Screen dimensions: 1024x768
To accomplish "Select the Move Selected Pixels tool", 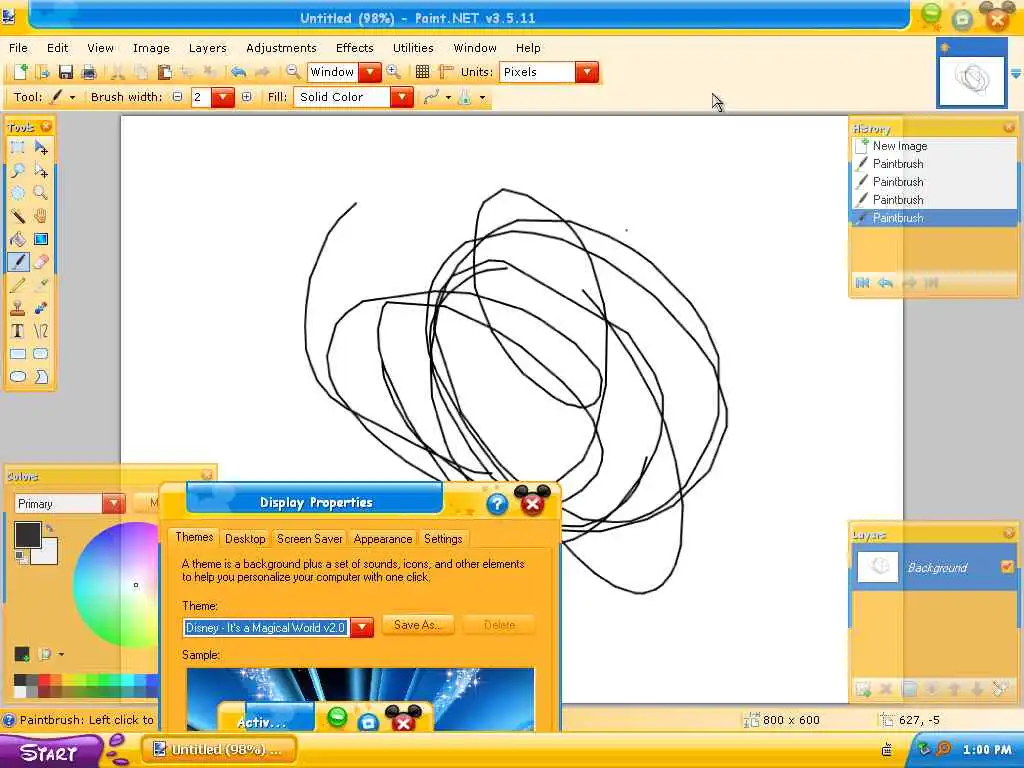I will (41, 148).
